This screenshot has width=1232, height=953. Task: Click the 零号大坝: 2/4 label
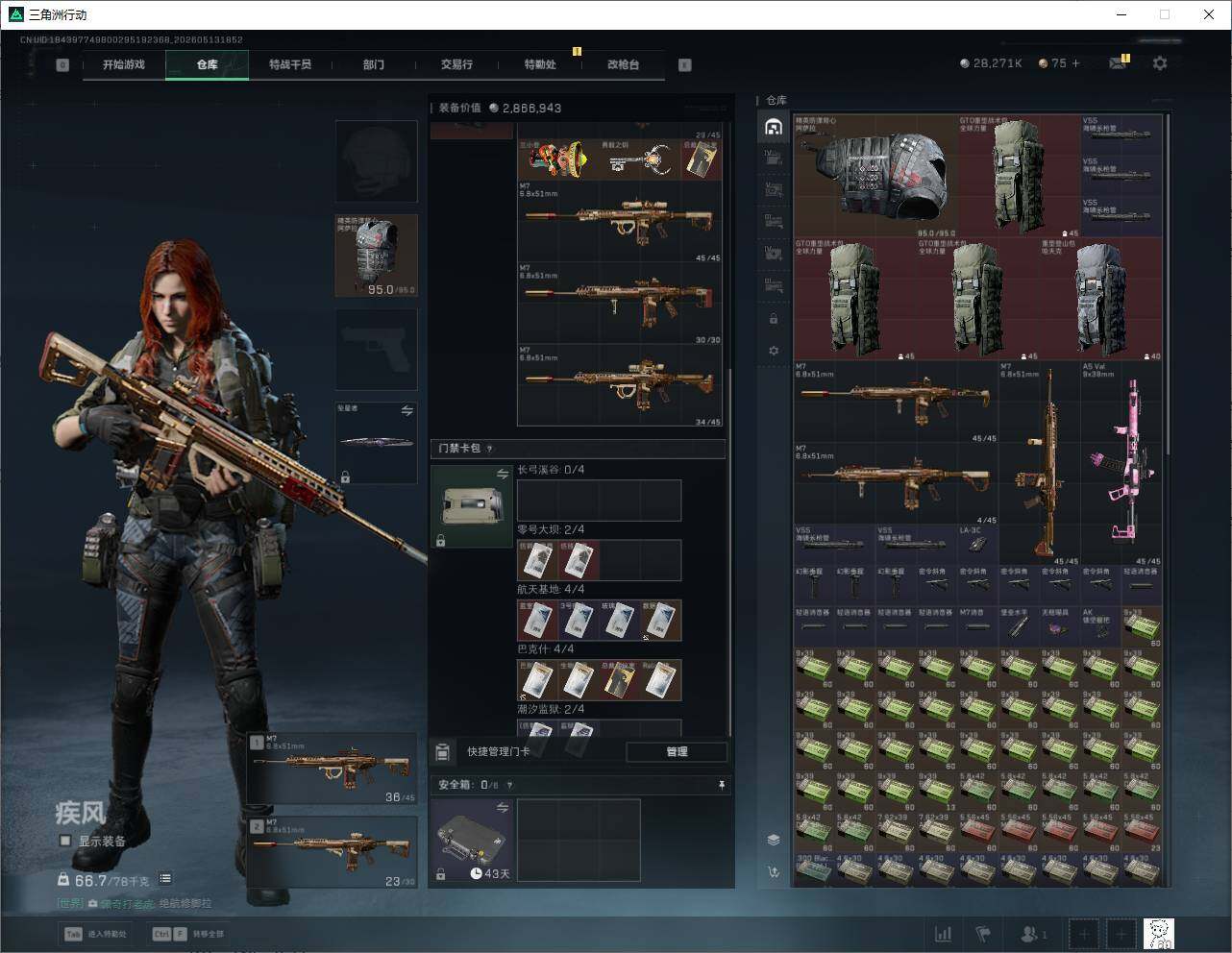(x=551, y=529)
